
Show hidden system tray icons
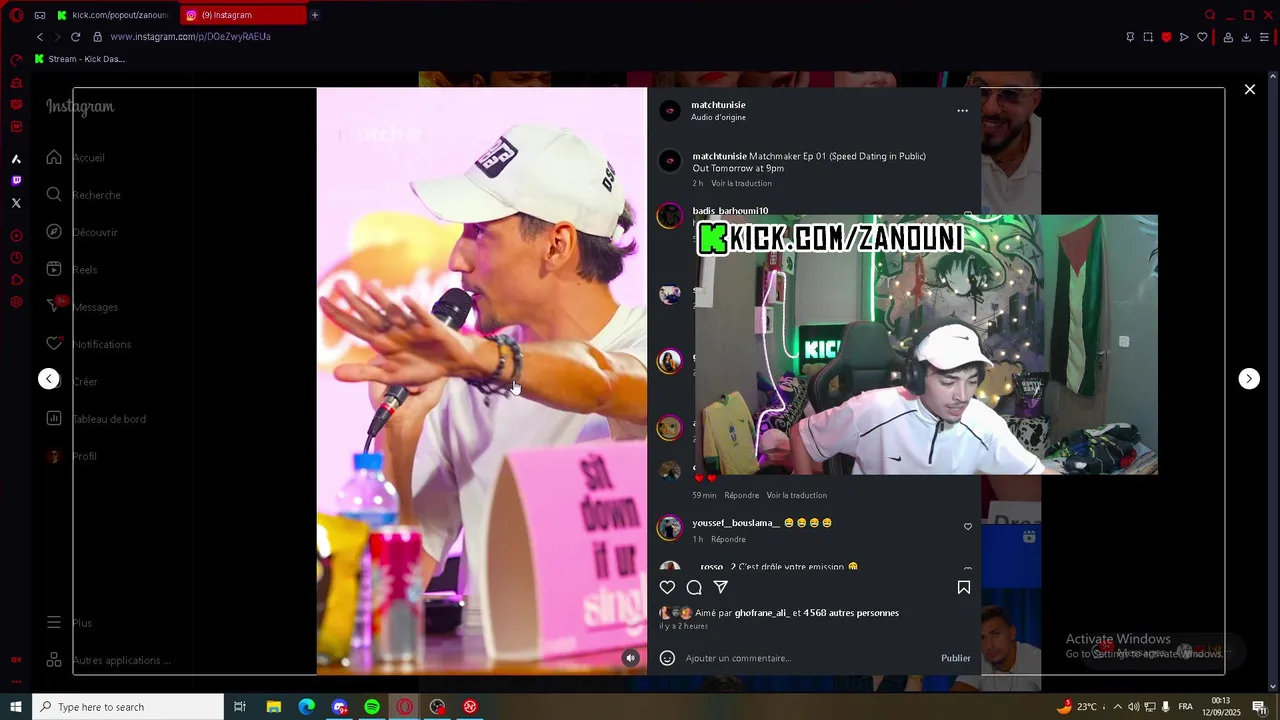tap(1117, 707)
